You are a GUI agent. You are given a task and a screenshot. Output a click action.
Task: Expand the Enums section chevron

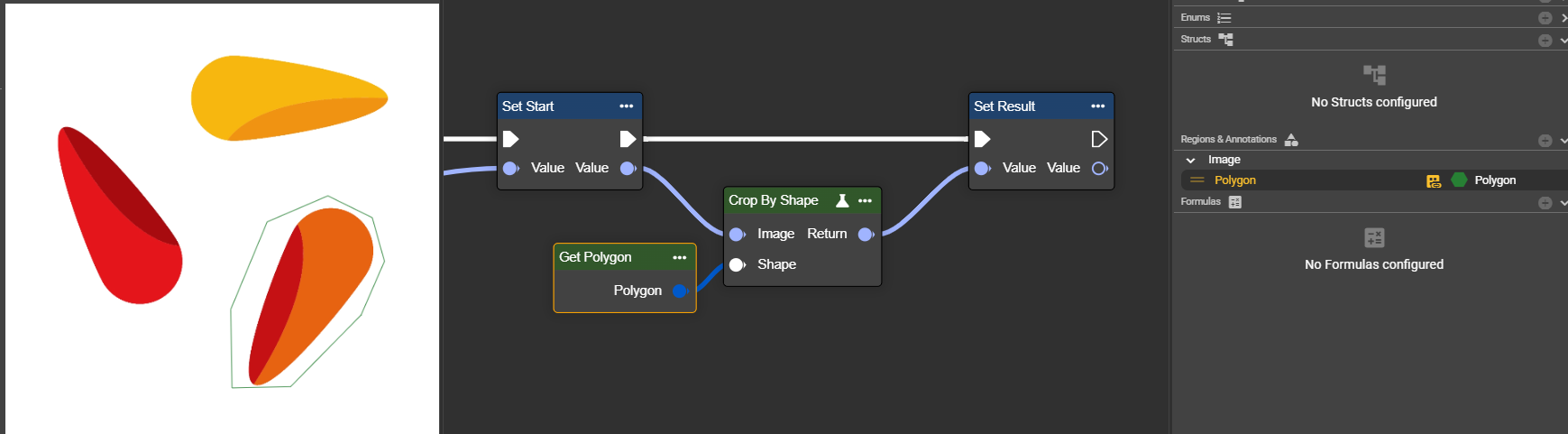[x=1563, y=18]
